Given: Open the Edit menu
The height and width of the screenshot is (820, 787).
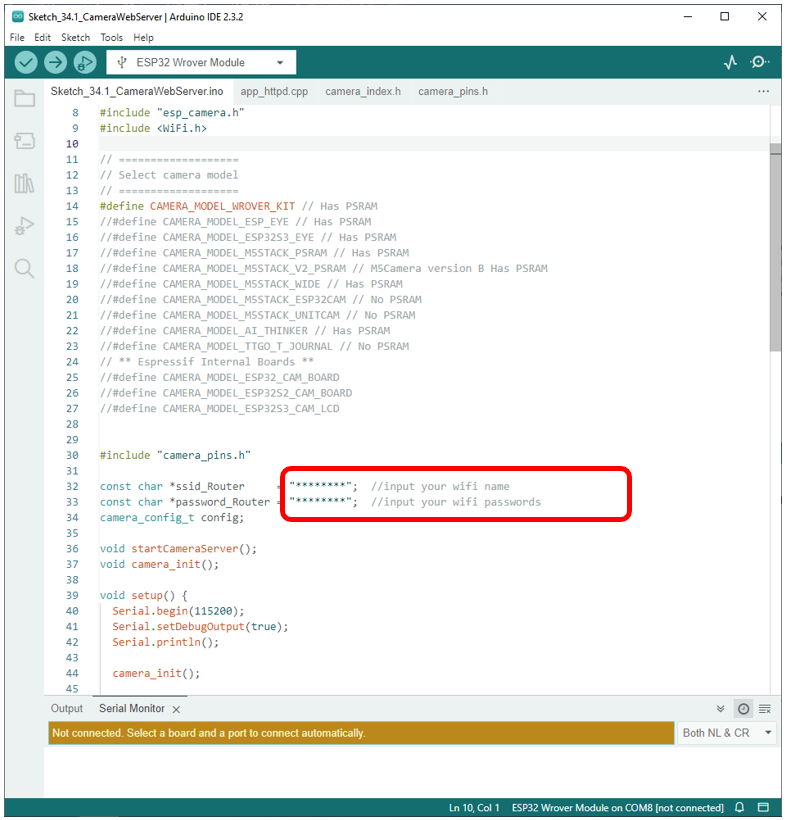Looking at the screenshot, I should [x=42, y=38].
